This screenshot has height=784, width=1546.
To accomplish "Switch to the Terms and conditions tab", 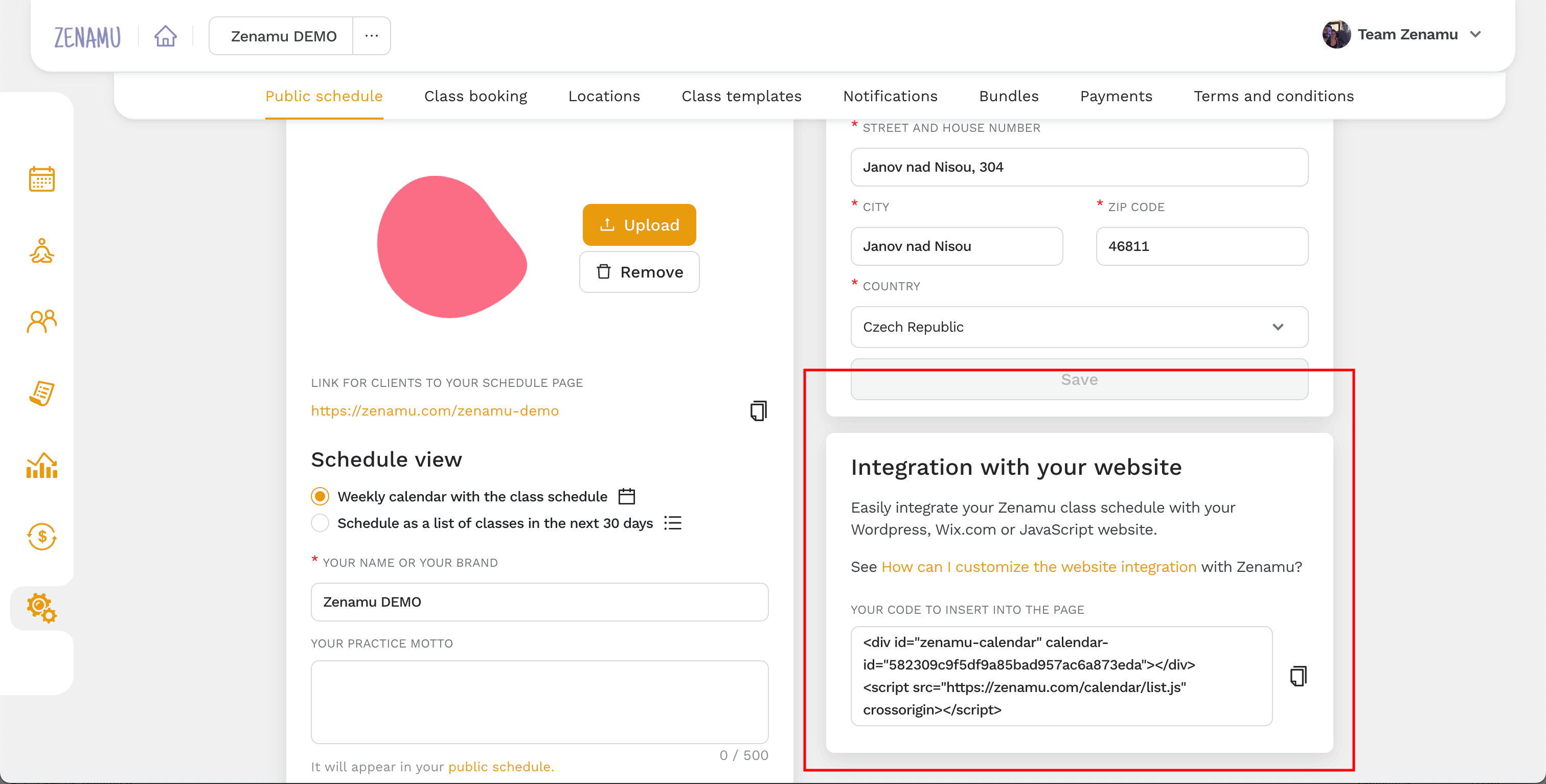I will 1274,96.
